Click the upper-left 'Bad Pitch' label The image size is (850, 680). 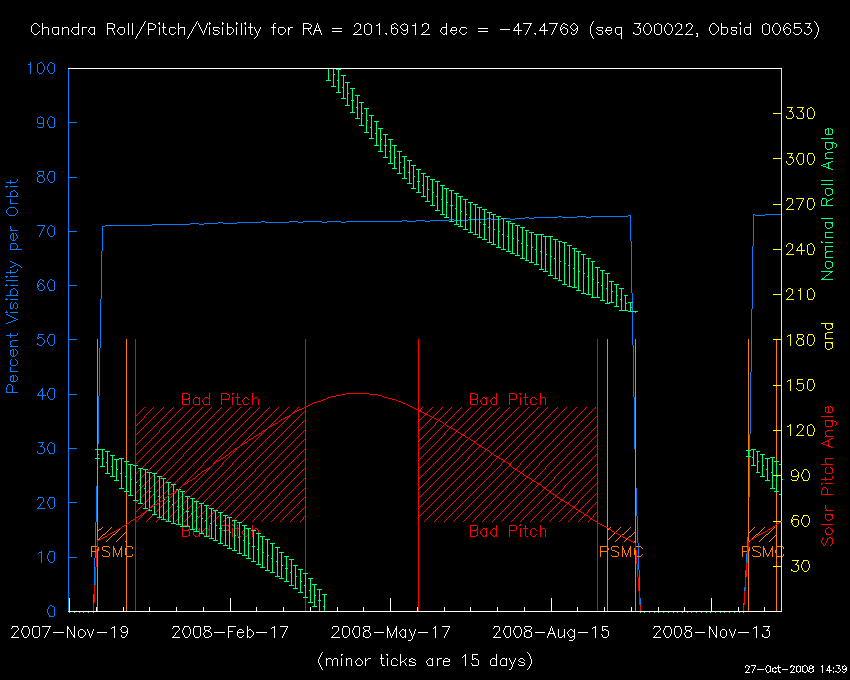click(220, 400)
